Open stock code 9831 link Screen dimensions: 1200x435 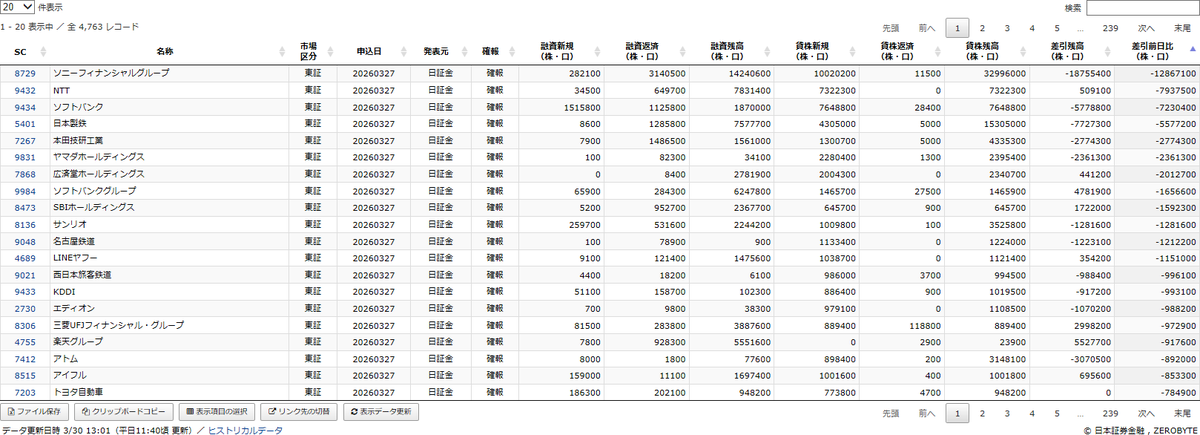click(x=25, y=157)
